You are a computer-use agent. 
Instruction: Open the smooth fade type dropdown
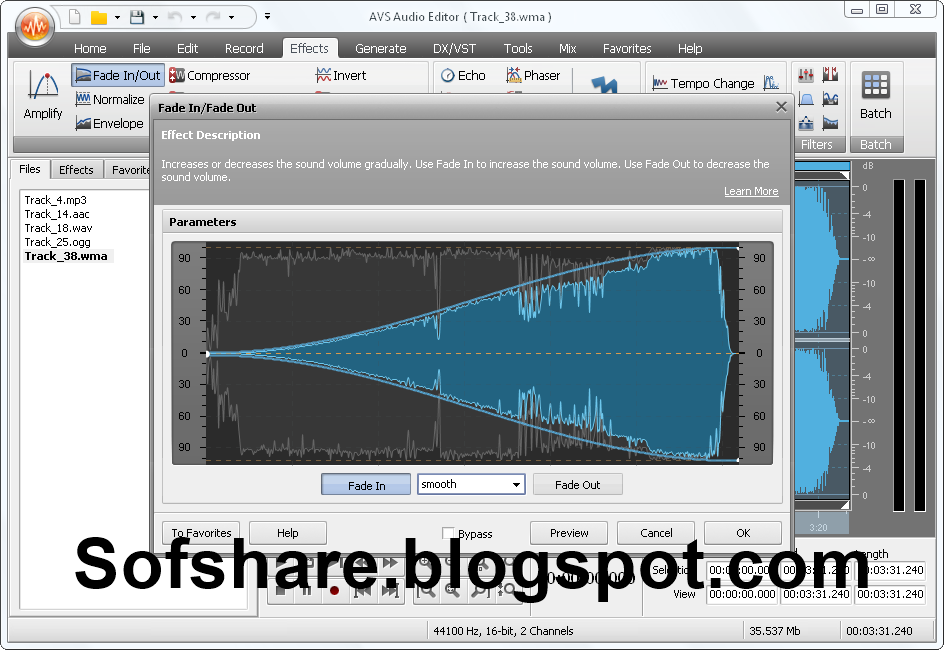coord(471,484)
